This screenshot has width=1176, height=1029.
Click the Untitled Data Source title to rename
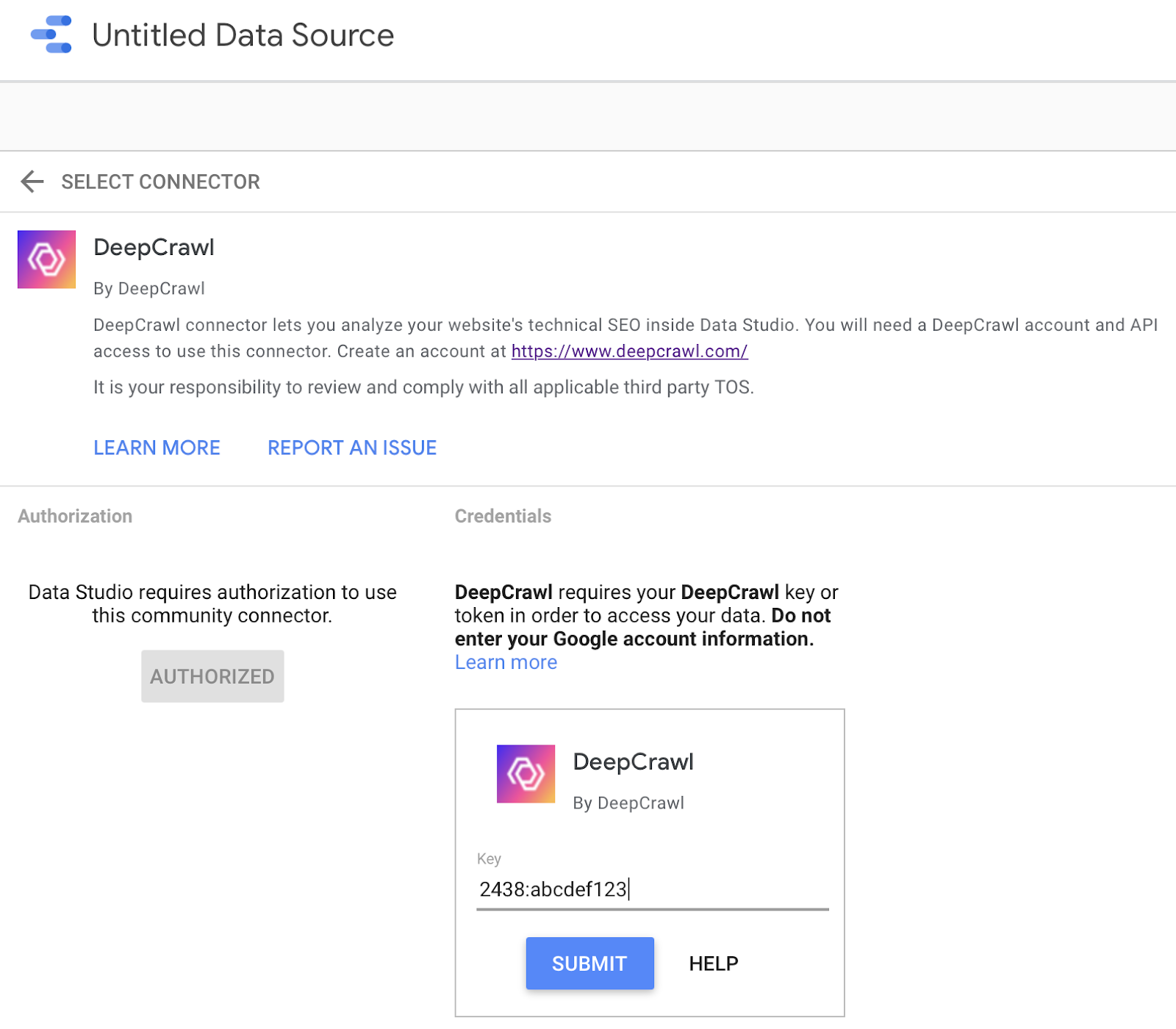coord(243,35)
